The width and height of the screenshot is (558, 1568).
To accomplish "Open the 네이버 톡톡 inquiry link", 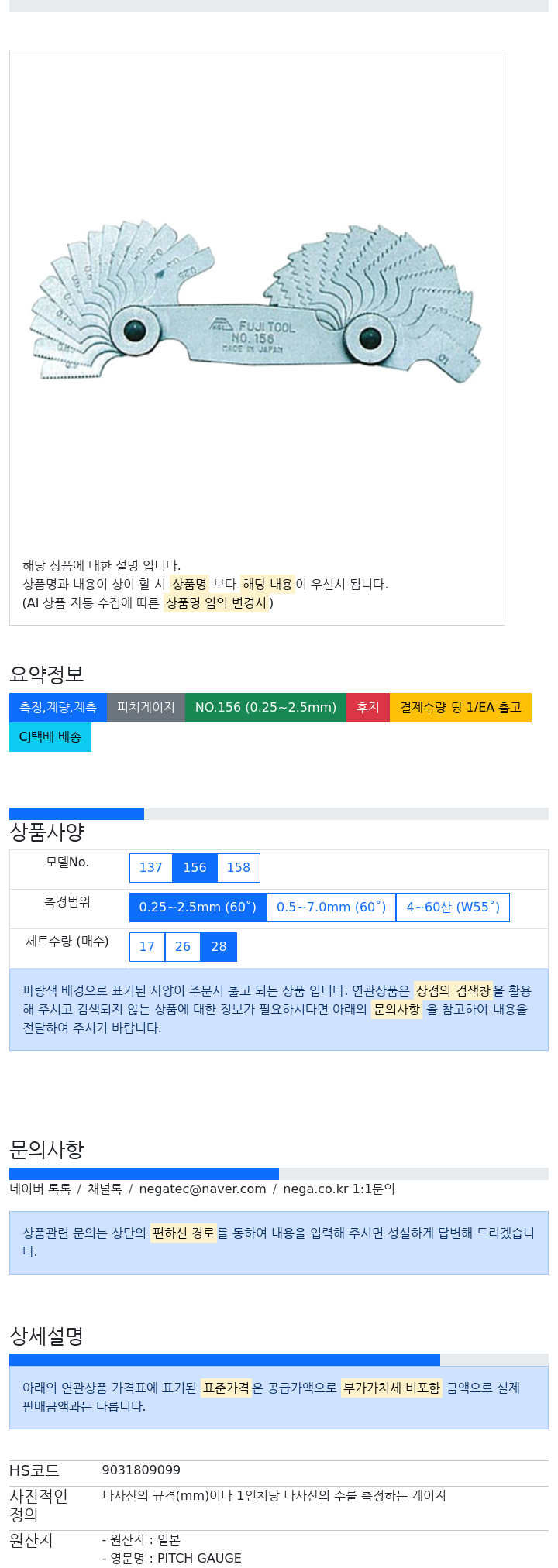I will [40, 1189].
